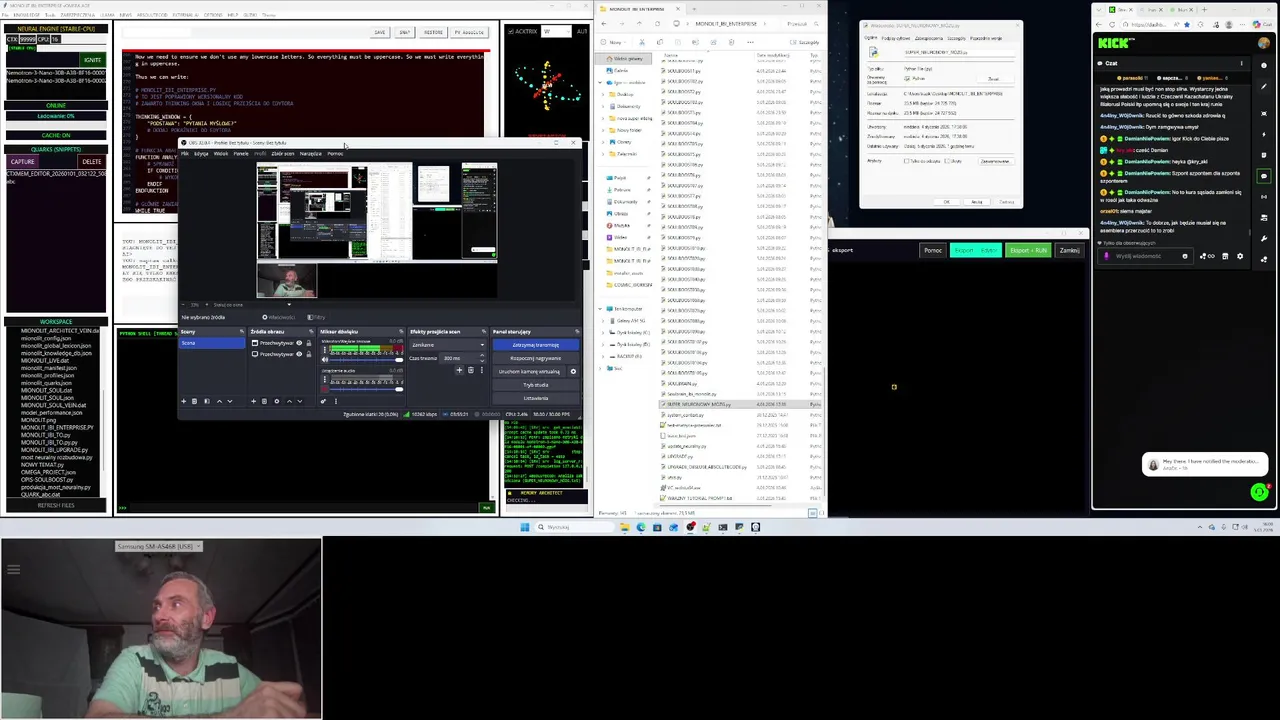Click the Kick chat message input field
1280x720 pixels.
[x=1146, y=256]
